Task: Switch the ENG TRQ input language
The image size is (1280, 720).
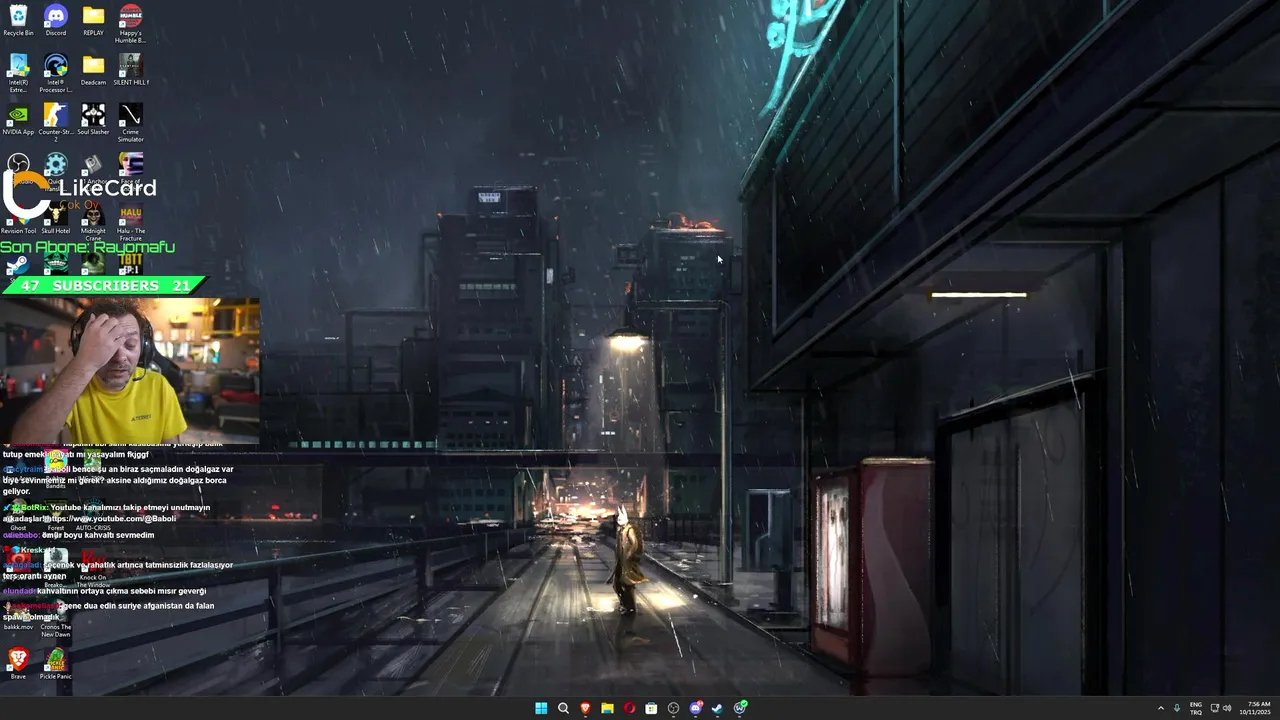Action: [x=1195, y=708]
